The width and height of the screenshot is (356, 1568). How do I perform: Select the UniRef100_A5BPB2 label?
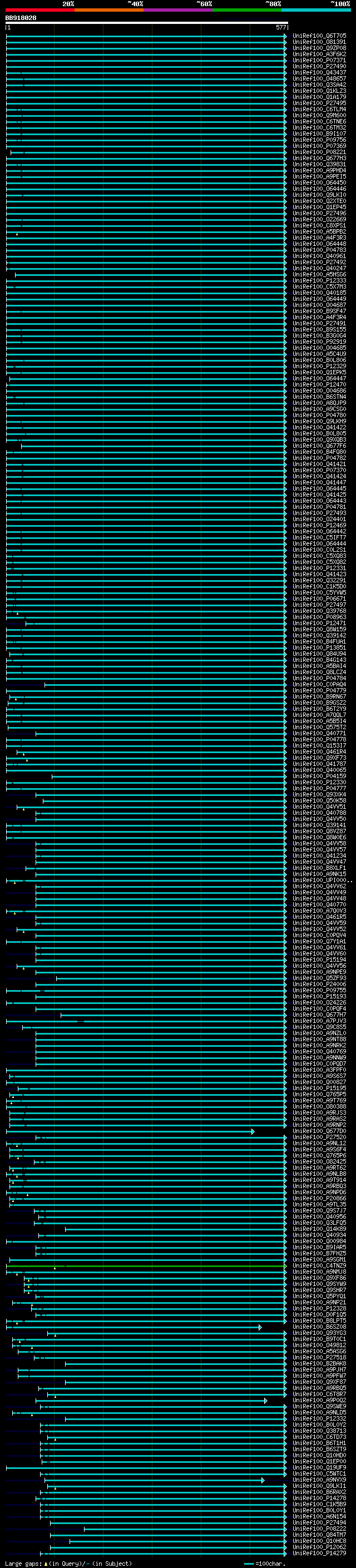(319, 232)
